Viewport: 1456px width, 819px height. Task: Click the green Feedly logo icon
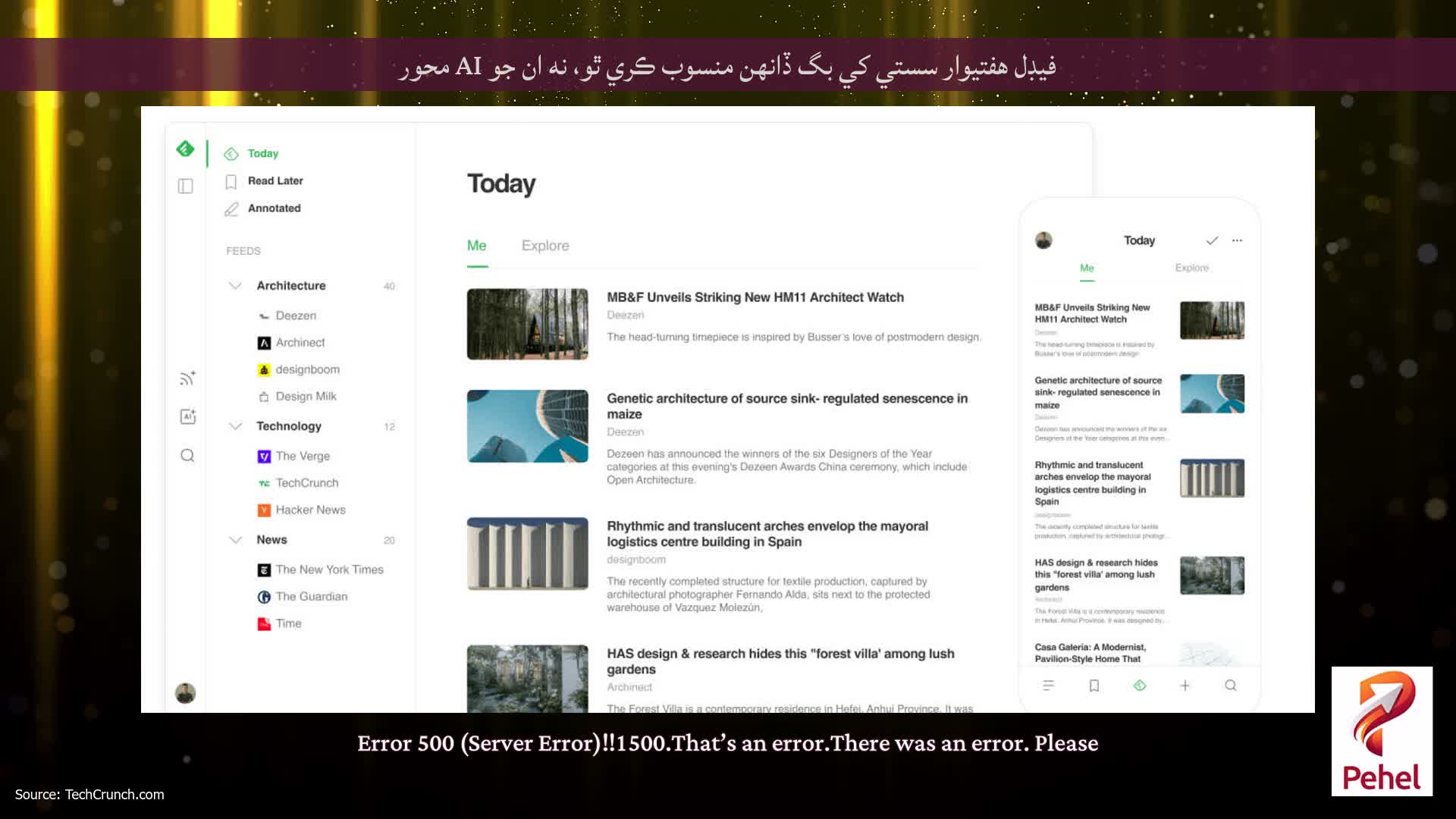click(185, 149)
